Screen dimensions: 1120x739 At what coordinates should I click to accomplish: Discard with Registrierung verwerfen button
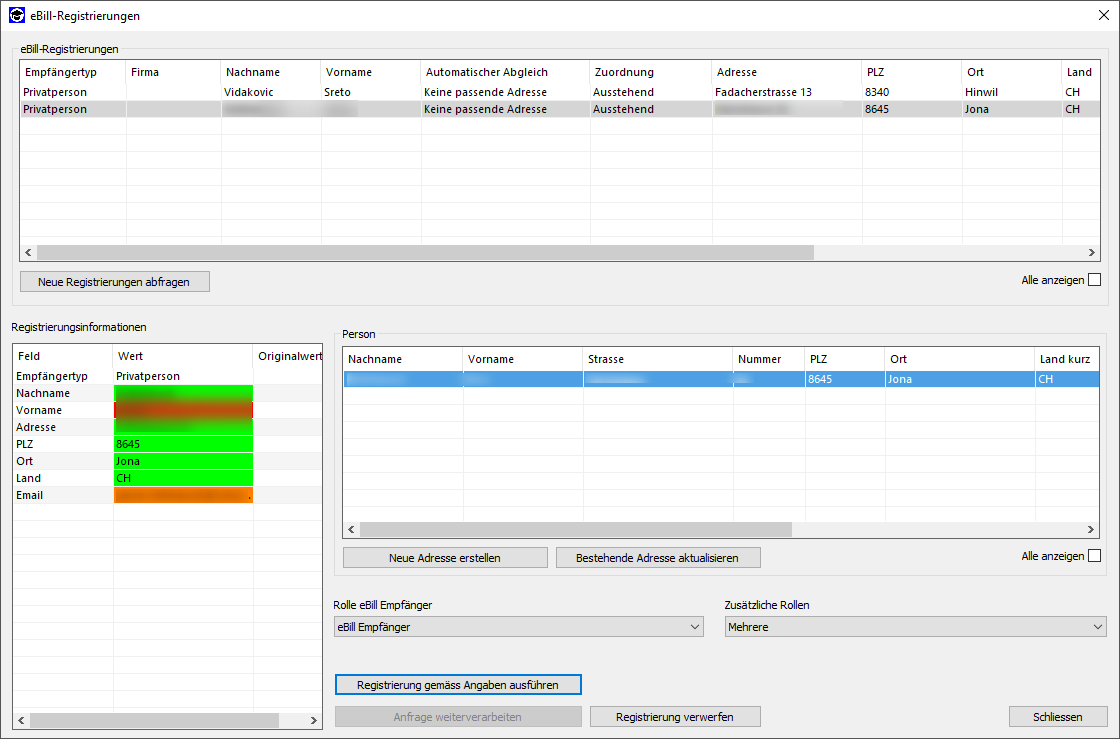point(675,717)
